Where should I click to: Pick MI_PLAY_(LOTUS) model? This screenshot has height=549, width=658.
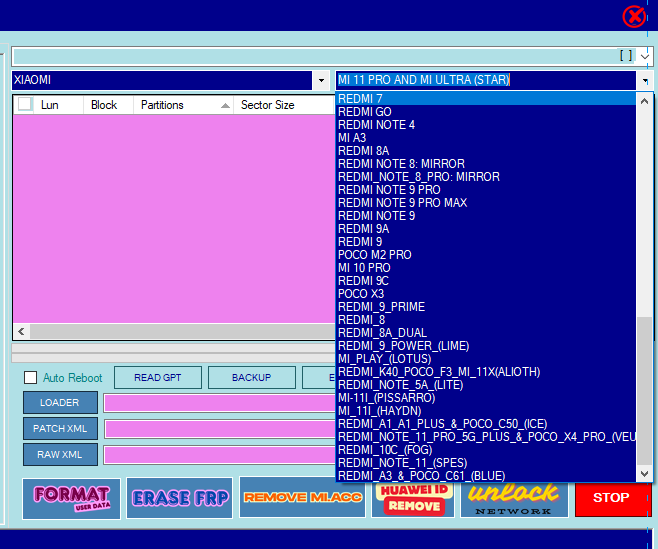[x=486, y=359]
